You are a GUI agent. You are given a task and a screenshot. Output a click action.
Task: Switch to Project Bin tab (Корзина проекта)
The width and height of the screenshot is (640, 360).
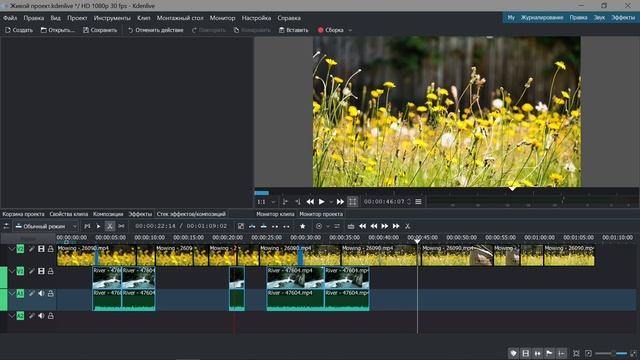(x=23, y=214)
